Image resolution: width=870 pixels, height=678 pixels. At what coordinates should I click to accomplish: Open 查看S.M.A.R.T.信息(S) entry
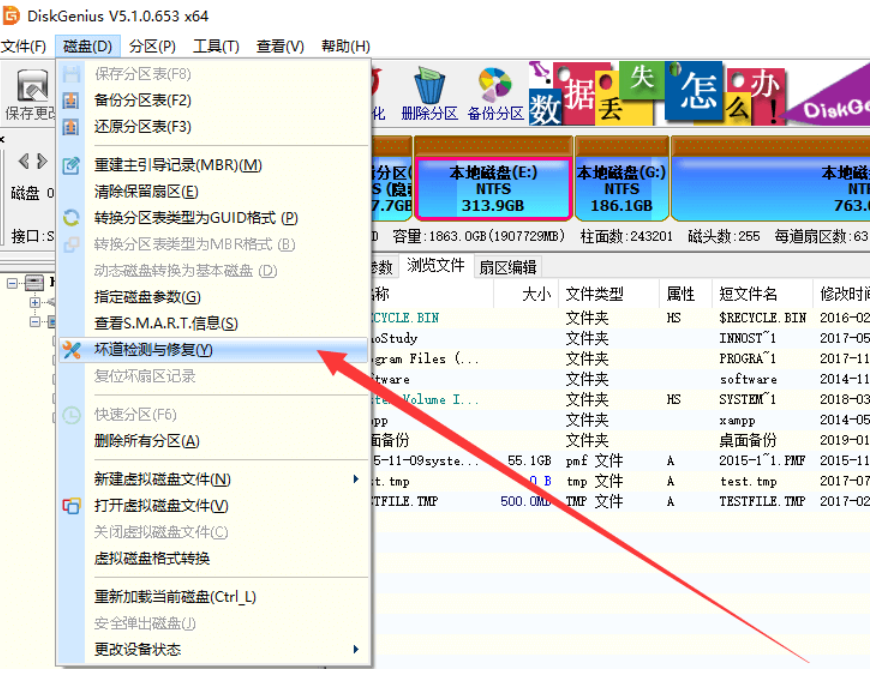pyautogui.click(x=214, y=323)
